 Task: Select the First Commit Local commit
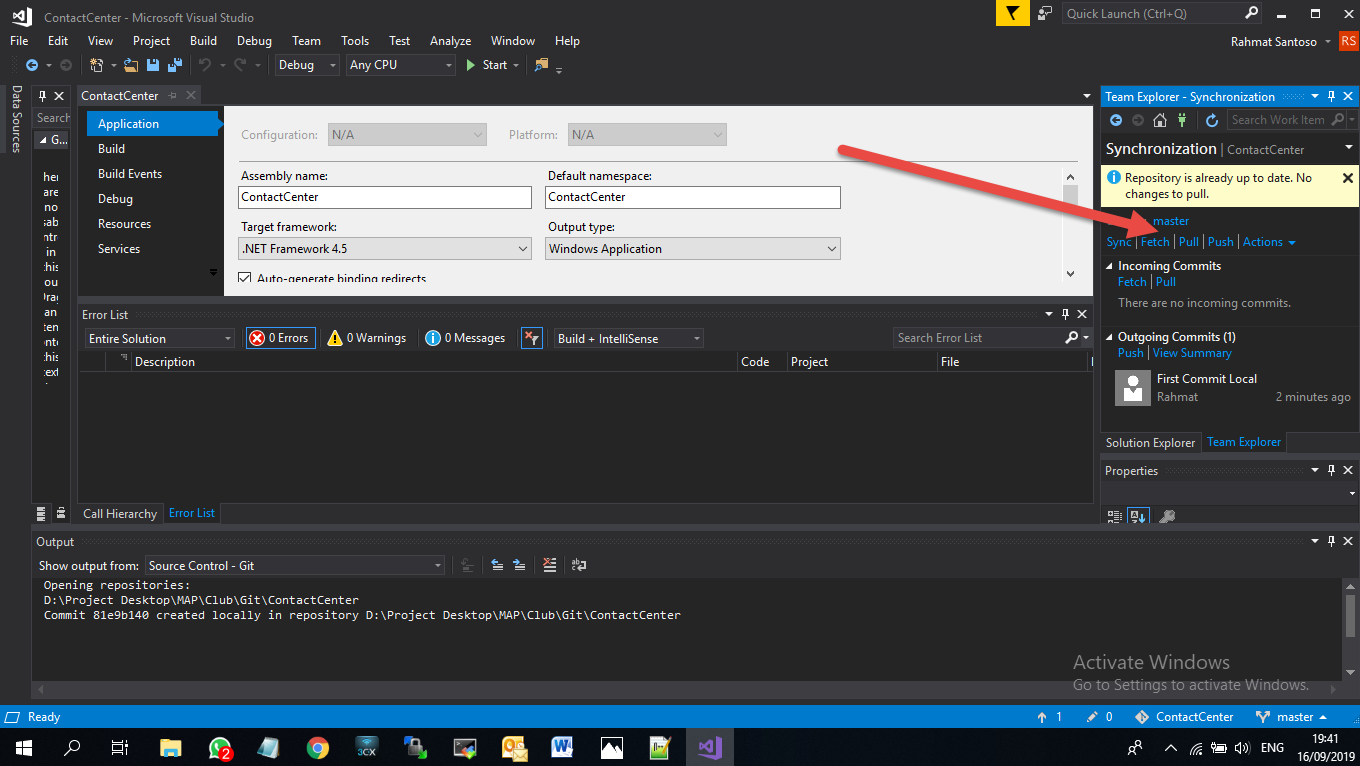coord(1232,388)
